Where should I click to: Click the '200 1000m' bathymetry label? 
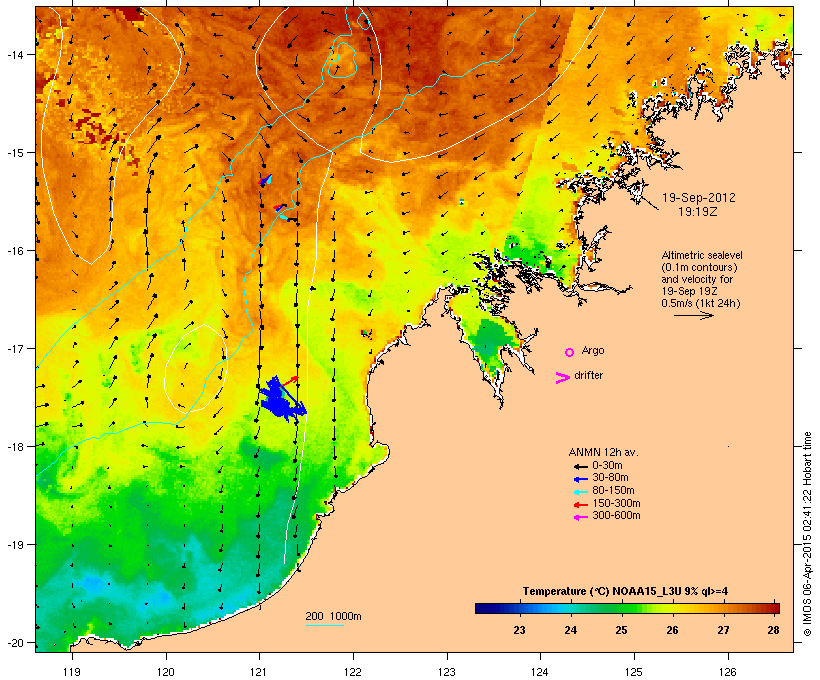(x=333, y=616)
